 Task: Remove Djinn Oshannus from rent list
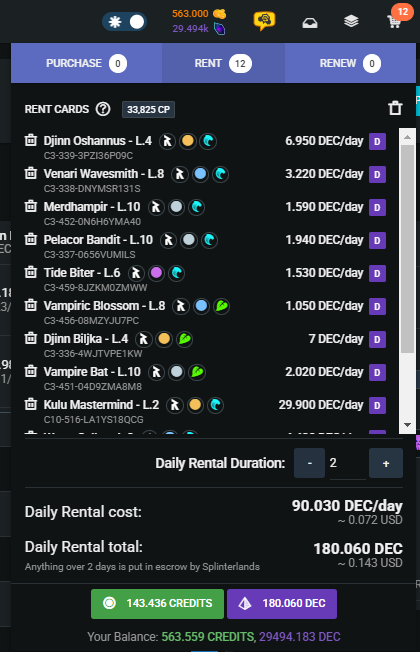coord(31,140)
